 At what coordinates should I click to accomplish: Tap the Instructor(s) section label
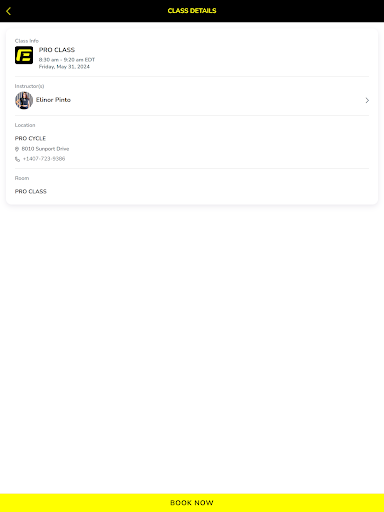coord(29,86)
